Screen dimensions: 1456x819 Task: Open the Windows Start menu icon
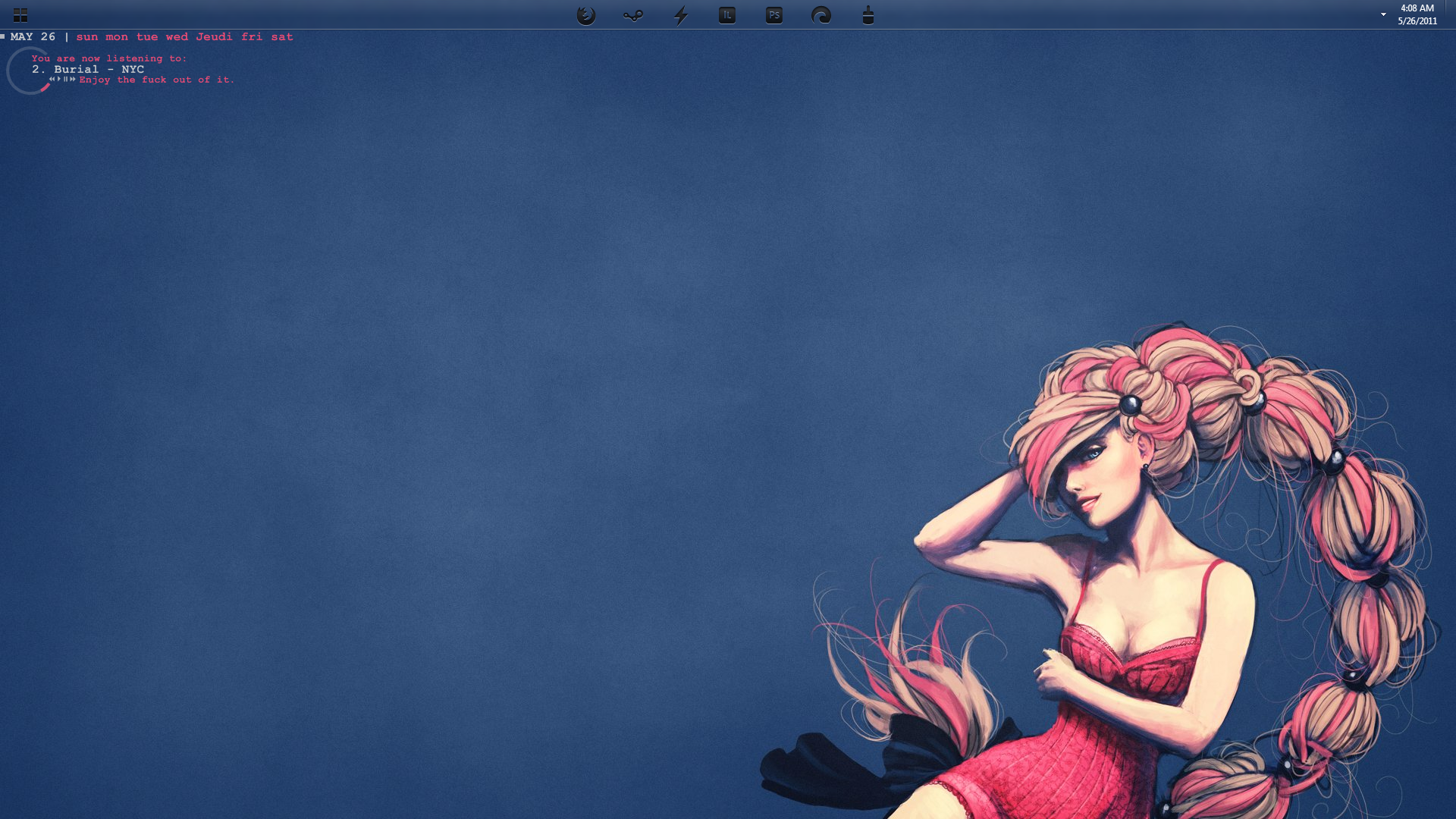click(x=20, y=15)
